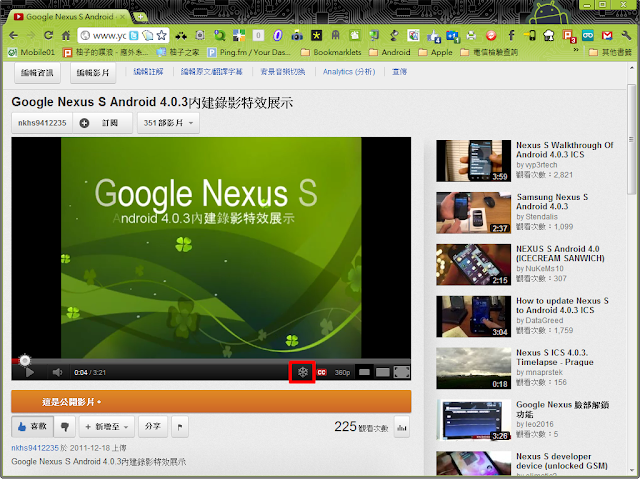Open the 360p quality selector
The image size is (640, 480).
pyautogui.click(x=342, y=373)
